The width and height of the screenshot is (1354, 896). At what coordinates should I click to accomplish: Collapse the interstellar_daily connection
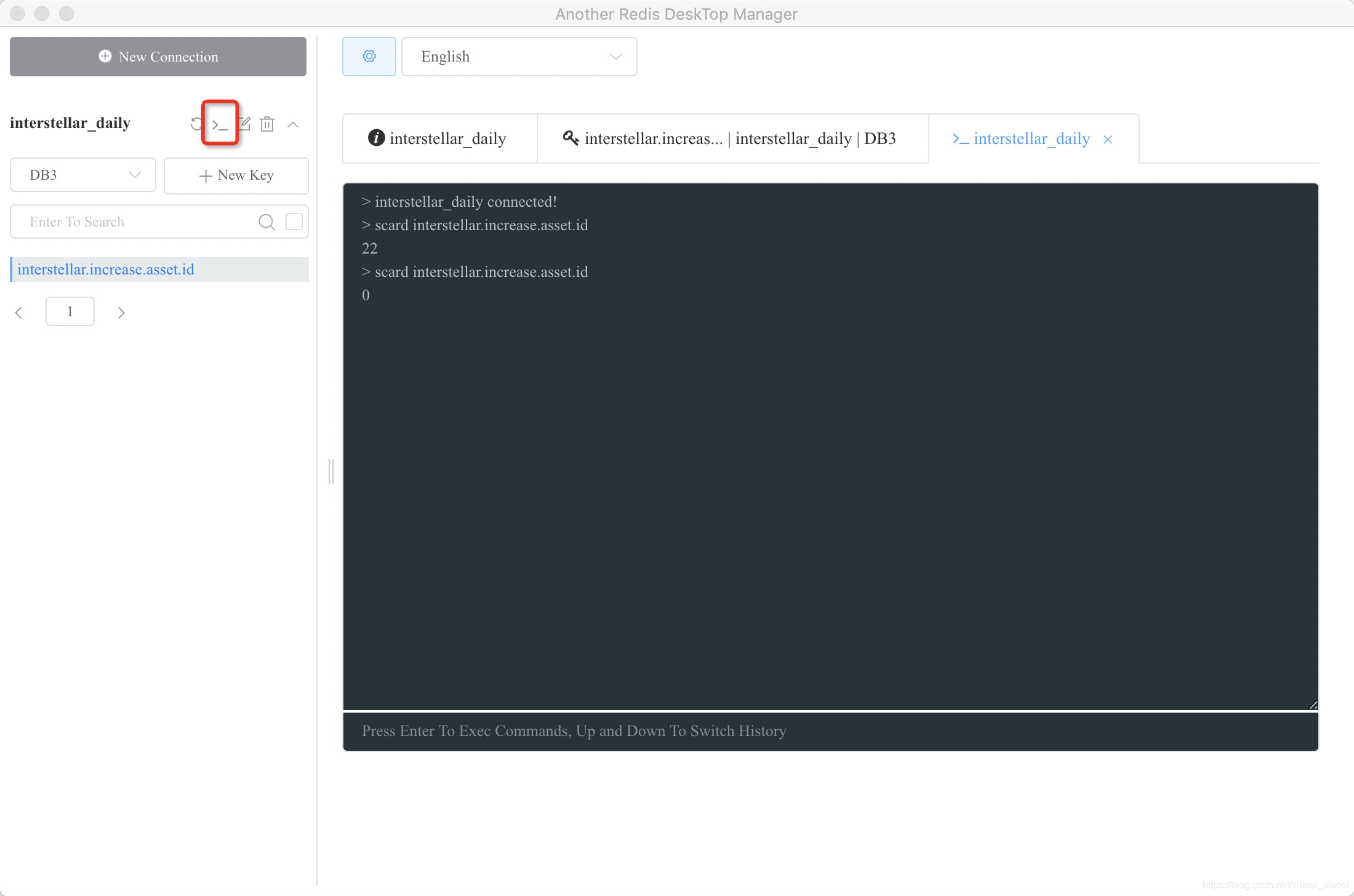click(x=293, y=125)
